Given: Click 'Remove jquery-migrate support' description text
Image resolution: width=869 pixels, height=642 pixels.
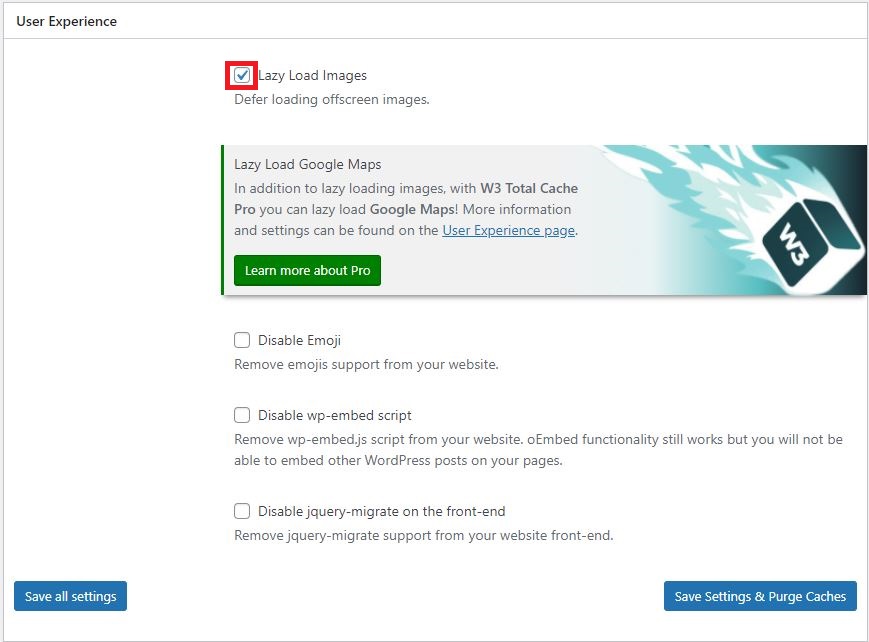Looking at the screenshot, I should 423,535.
